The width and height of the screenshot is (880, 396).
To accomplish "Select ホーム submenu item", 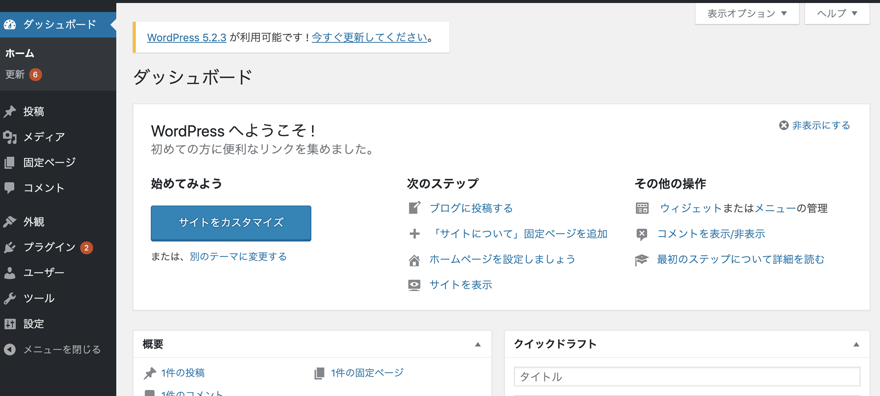I will click(20, 54).
